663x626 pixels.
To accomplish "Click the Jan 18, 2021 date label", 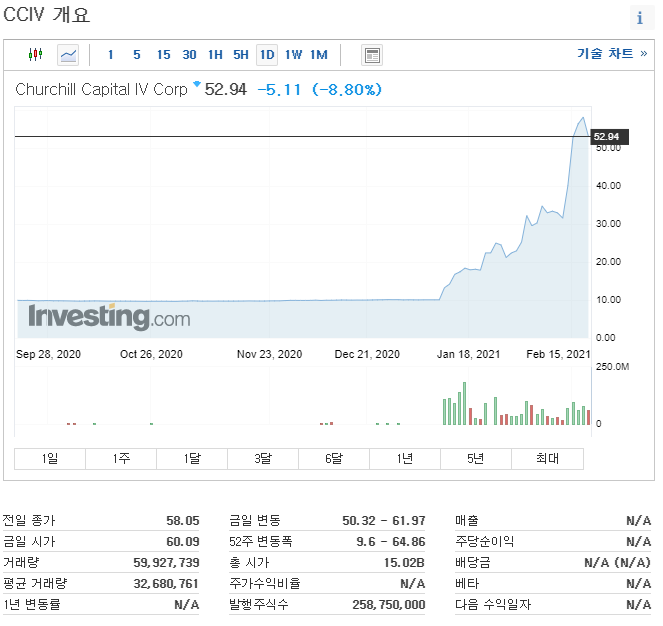I will coord(468,354).
